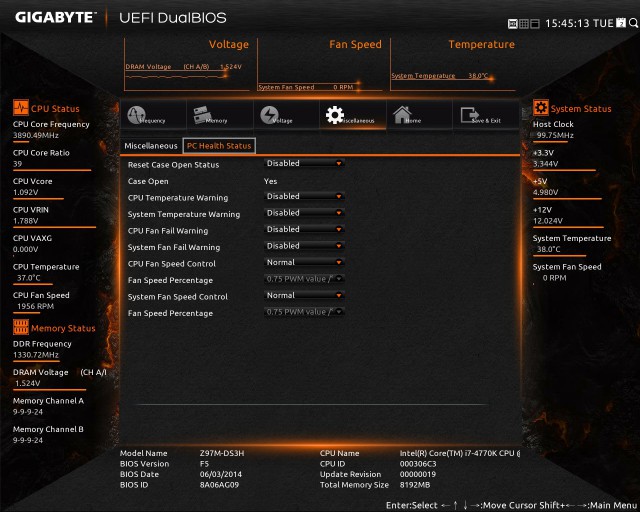This screenshot has height=512, width=640.
Task: Select the grid view mode icon
Action: coord(524,24)
